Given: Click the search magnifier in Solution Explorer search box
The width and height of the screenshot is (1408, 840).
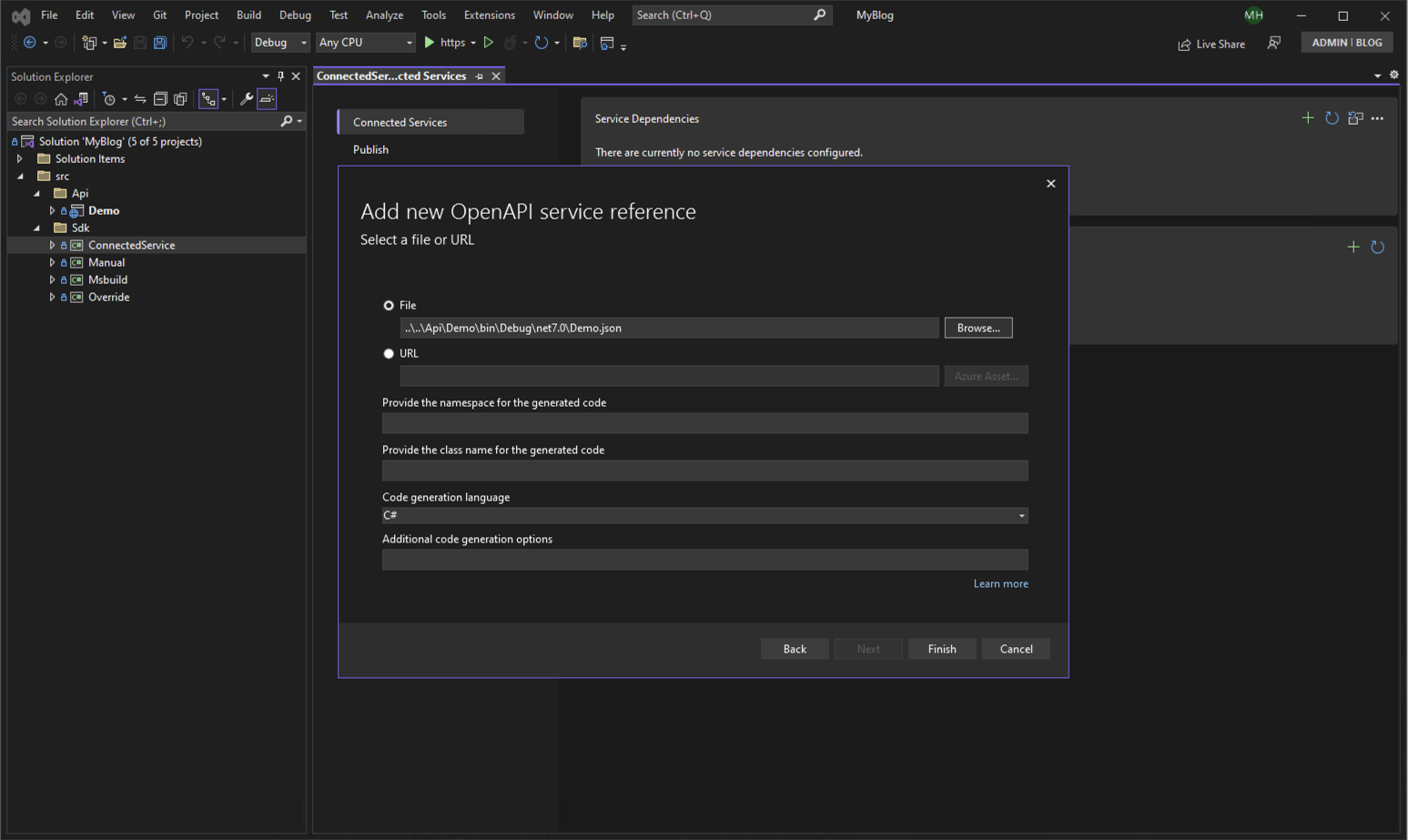Looking at the screenshot, I should (287, 121).
